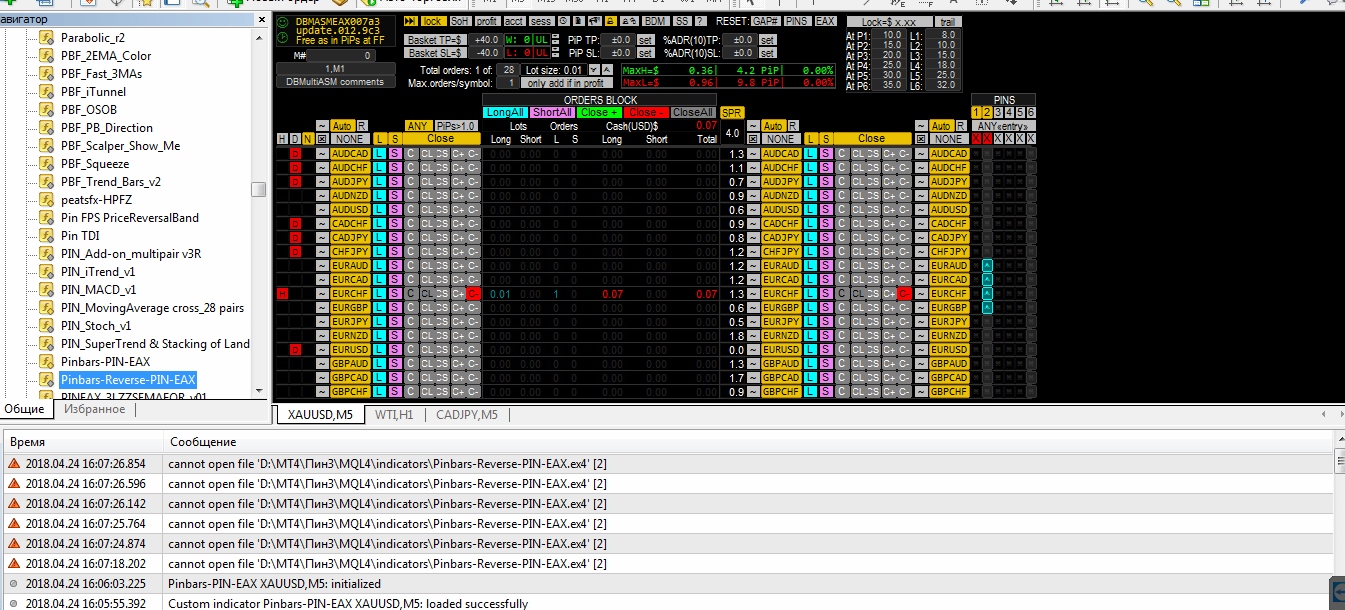
Task: Click the green smiley icon beside DBMASMEAX007a3
Action: tap(282, 22)
